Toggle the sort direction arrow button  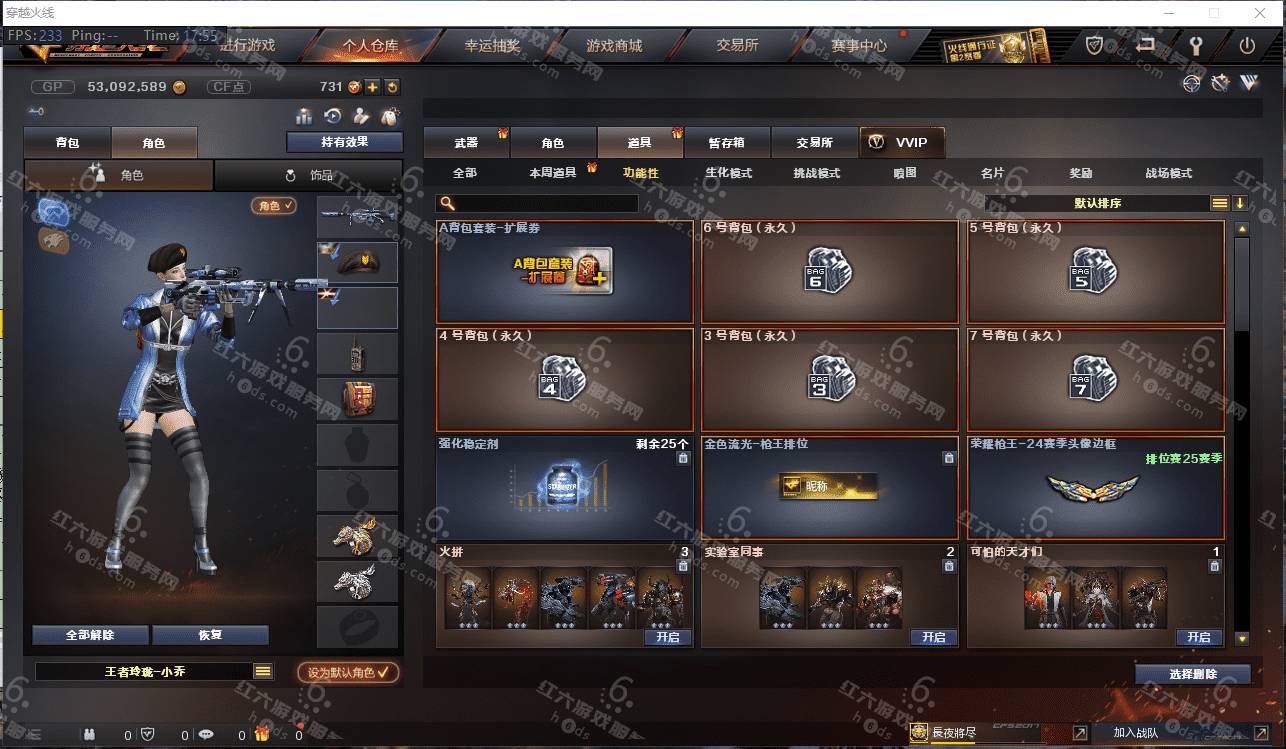[1240, 203]
